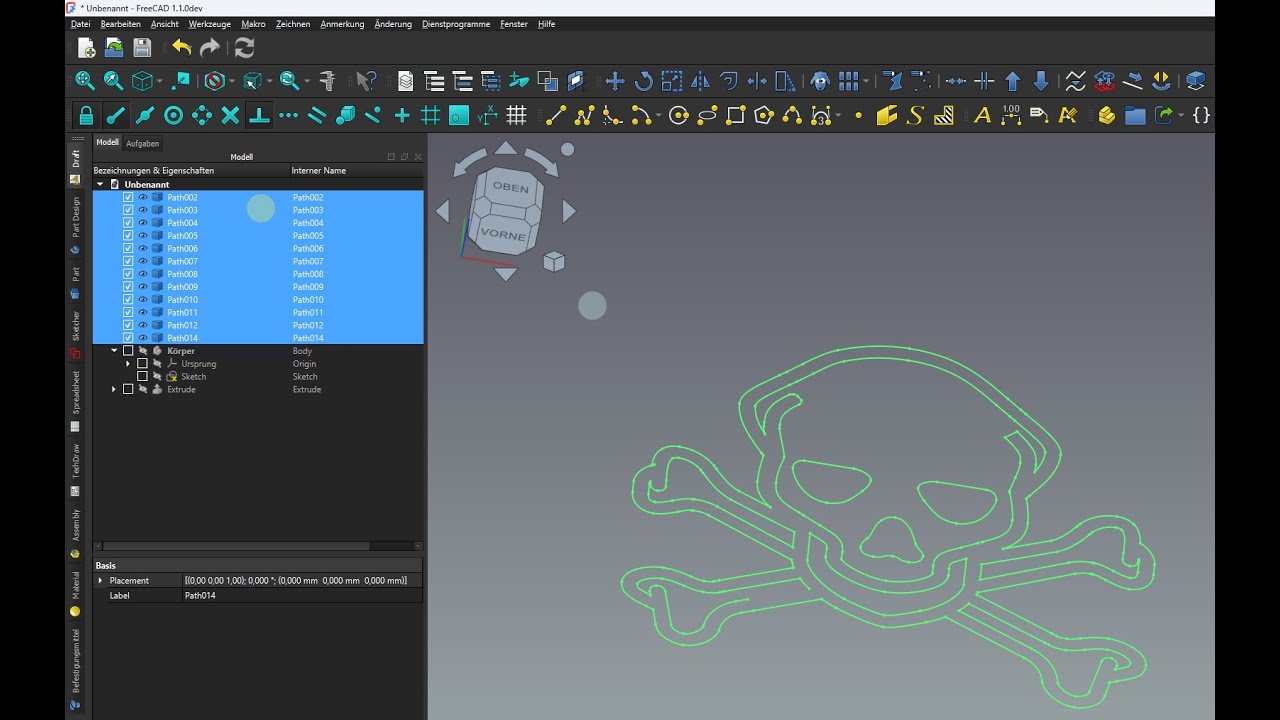Switch to Sketcher workbench tab
Viewport: 1280px width, 720px height.
point(75,336)
